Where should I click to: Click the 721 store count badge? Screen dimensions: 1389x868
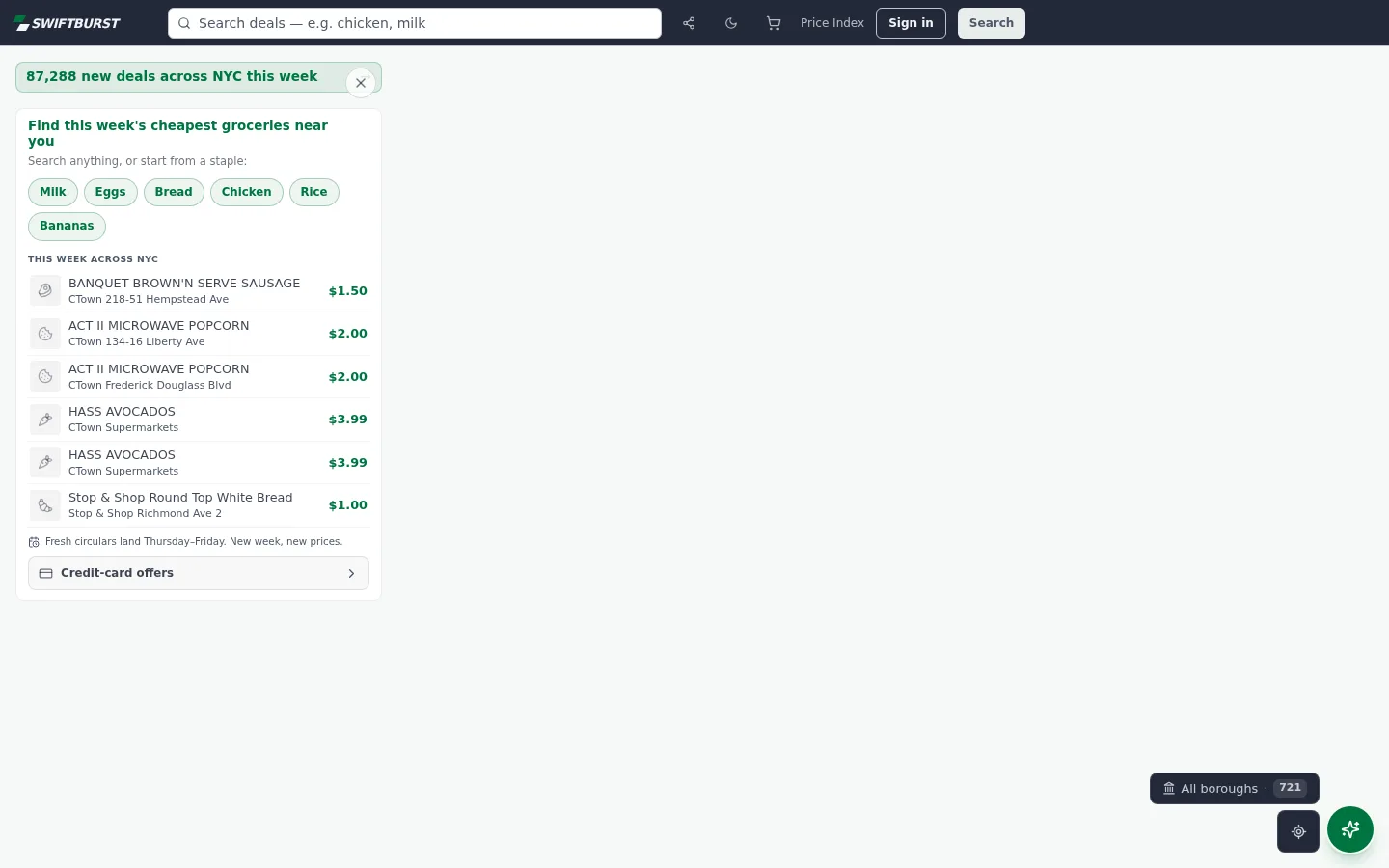coord(1290,788)
